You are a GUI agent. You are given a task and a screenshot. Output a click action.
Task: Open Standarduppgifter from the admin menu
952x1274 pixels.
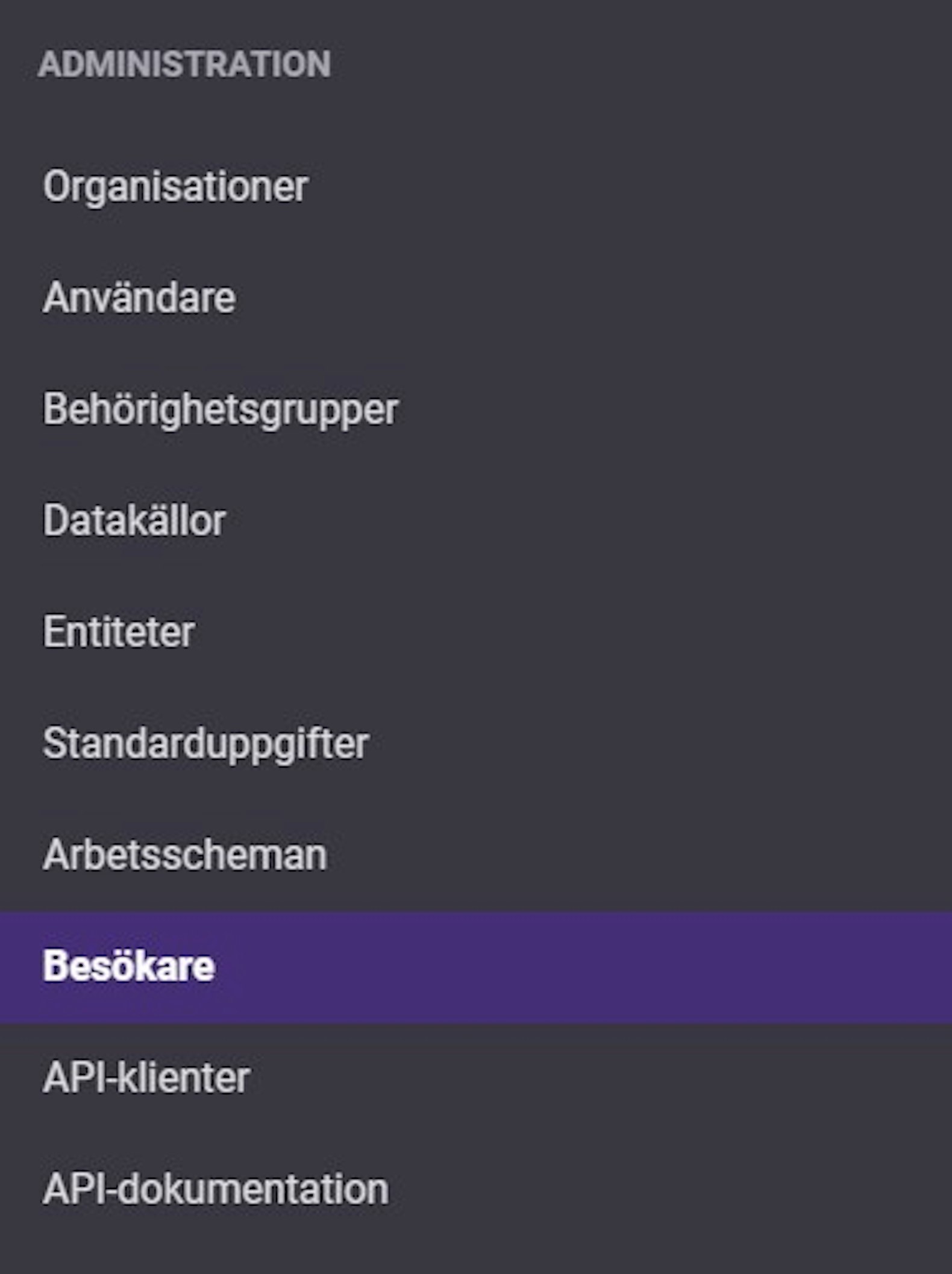coord(476,744)
